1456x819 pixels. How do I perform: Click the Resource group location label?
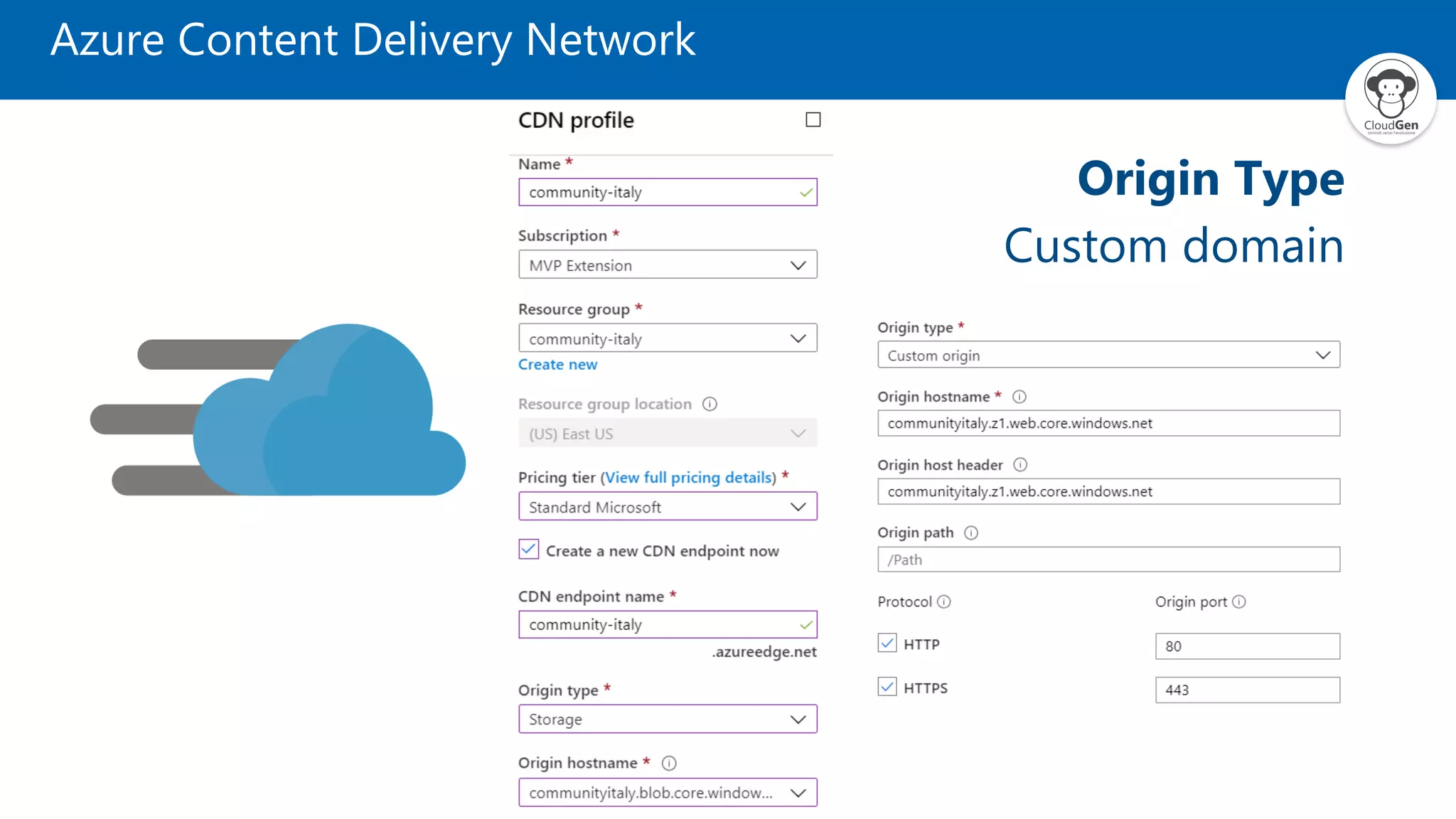coord(605,404)
